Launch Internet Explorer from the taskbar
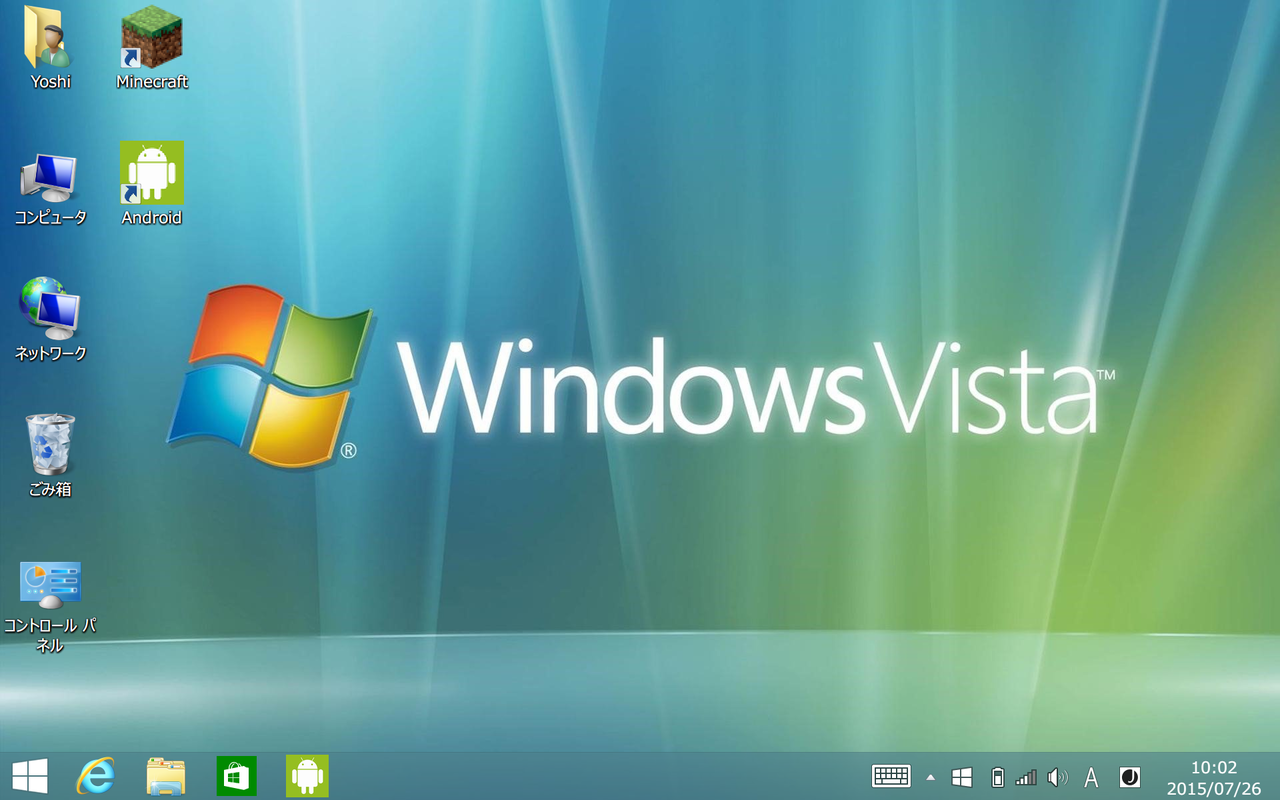This screenshot has height=800, width=1280. (x=96, y=776)
